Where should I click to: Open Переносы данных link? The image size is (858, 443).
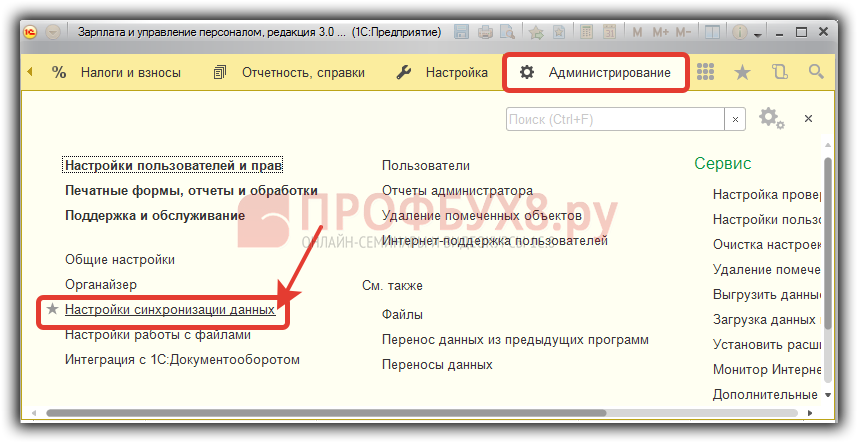tap(437, 364)
